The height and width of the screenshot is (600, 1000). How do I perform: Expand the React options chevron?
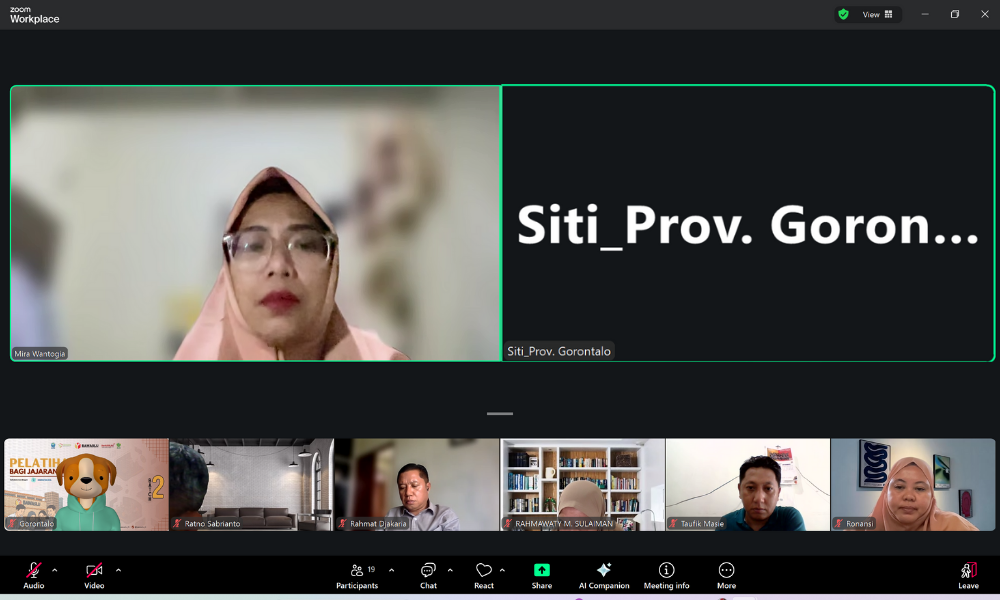coord(502,570)
